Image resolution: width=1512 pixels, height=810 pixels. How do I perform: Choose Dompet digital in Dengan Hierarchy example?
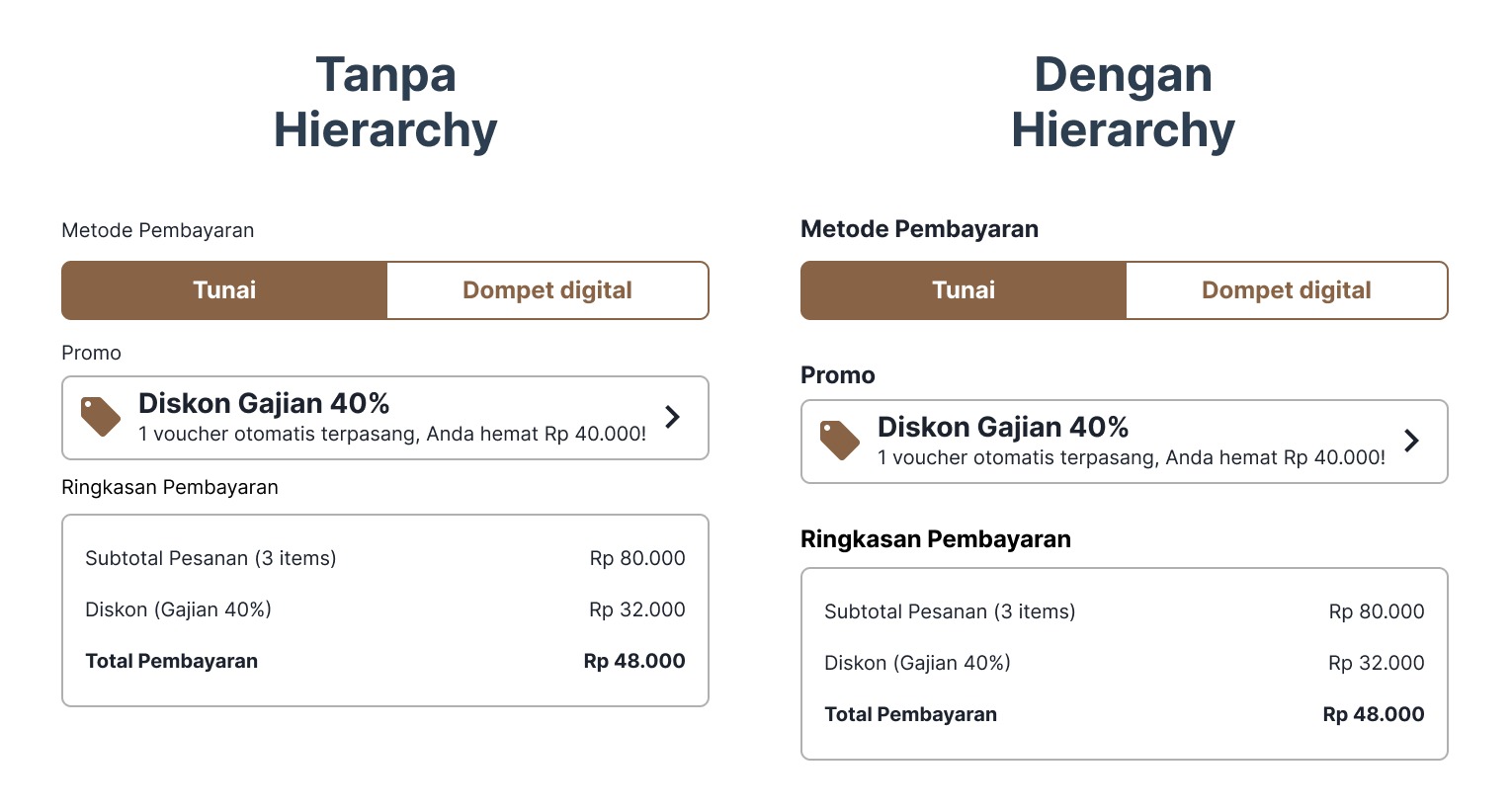1287,290
